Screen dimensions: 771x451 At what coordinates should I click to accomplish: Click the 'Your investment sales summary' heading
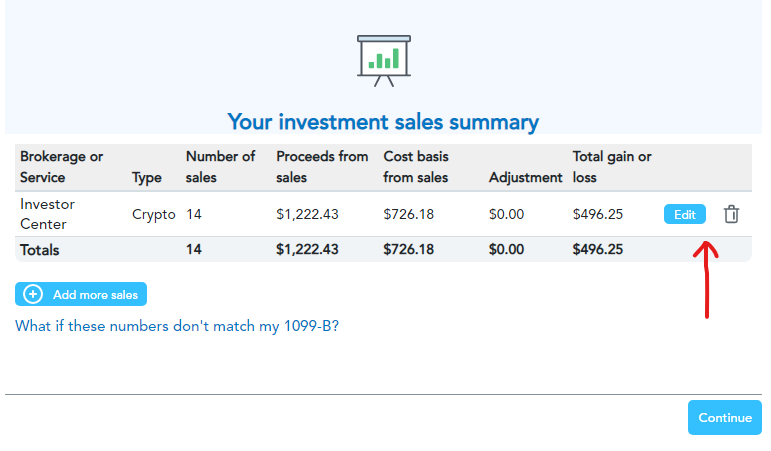[383, 123]
